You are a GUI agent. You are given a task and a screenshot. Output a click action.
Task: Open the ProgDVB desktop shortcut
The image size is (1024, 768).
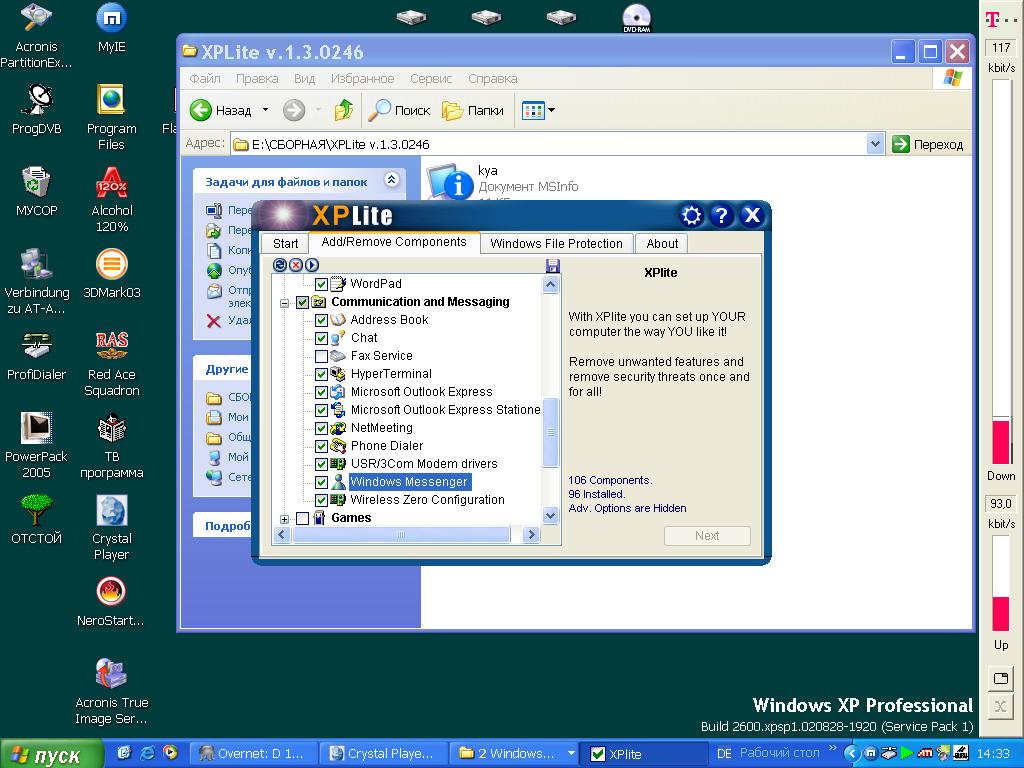37,109
